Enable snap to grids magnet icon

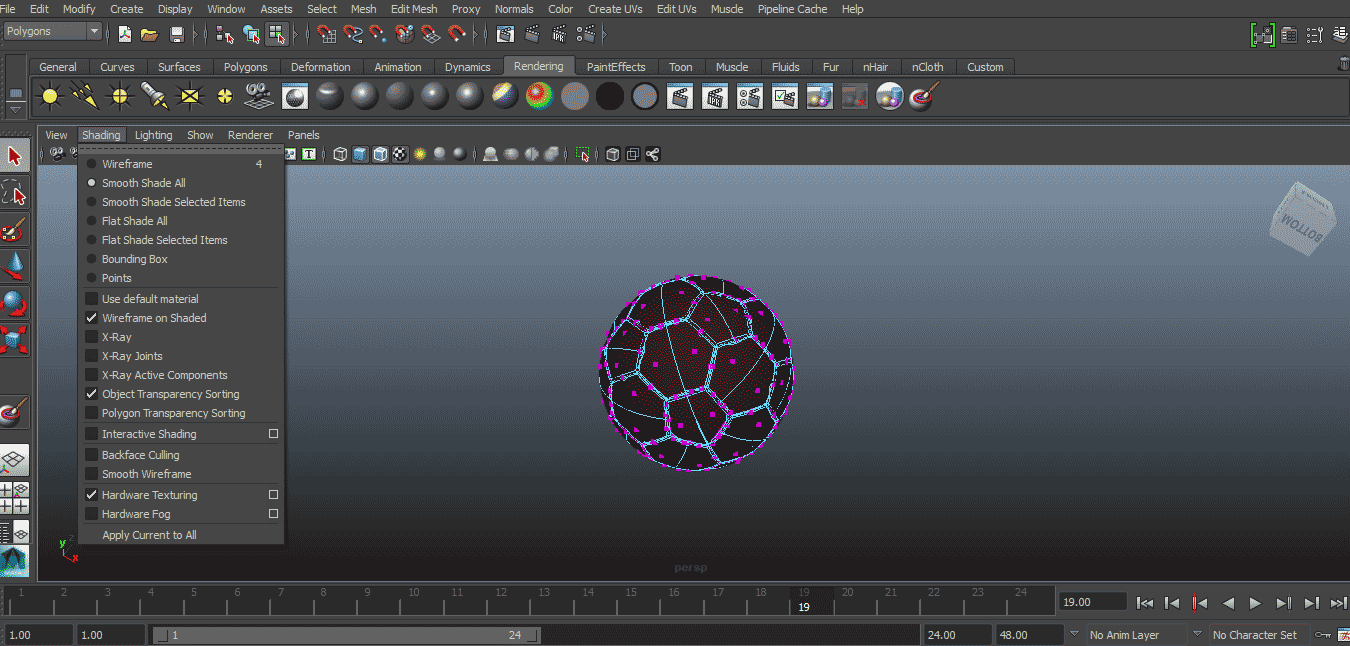327,35
